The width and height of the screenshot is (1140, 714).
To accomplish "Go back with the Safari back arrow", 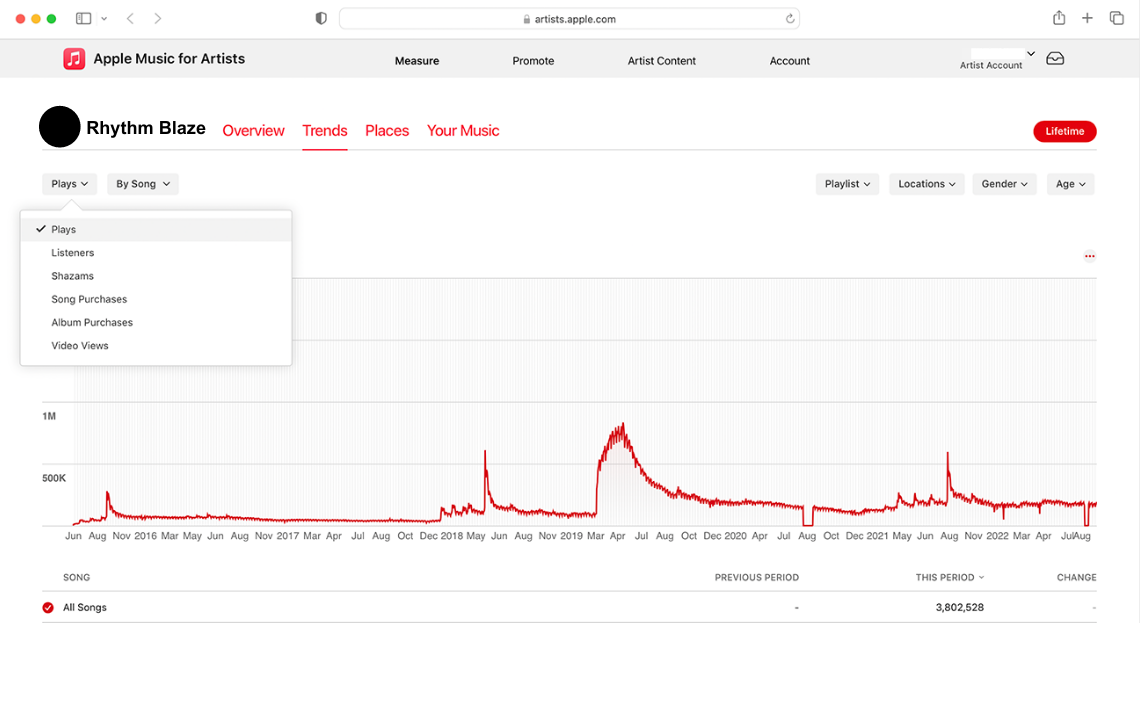I will point(130,19).
